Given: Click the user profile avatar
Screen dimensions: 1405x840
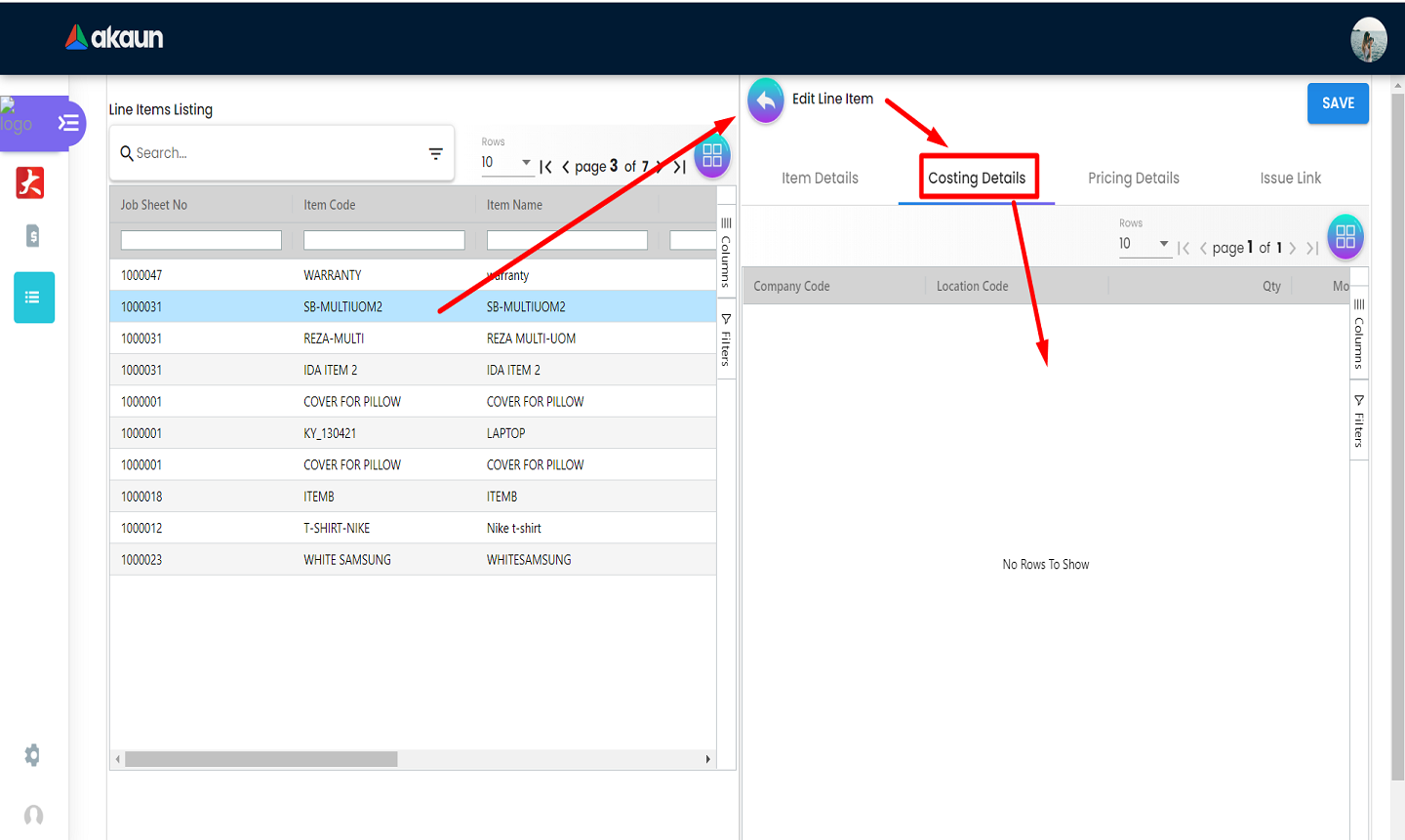Looking at the screenshot, I should pos(1368,40).
